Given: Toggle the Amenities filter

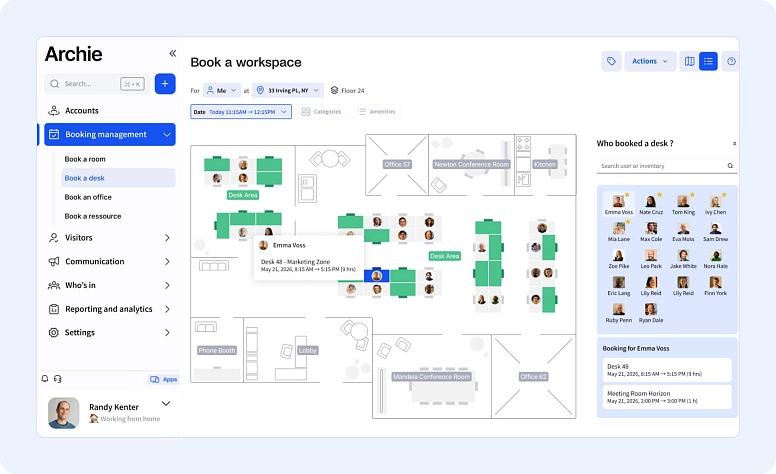Looking at the screenshot, I should (376, 112).
